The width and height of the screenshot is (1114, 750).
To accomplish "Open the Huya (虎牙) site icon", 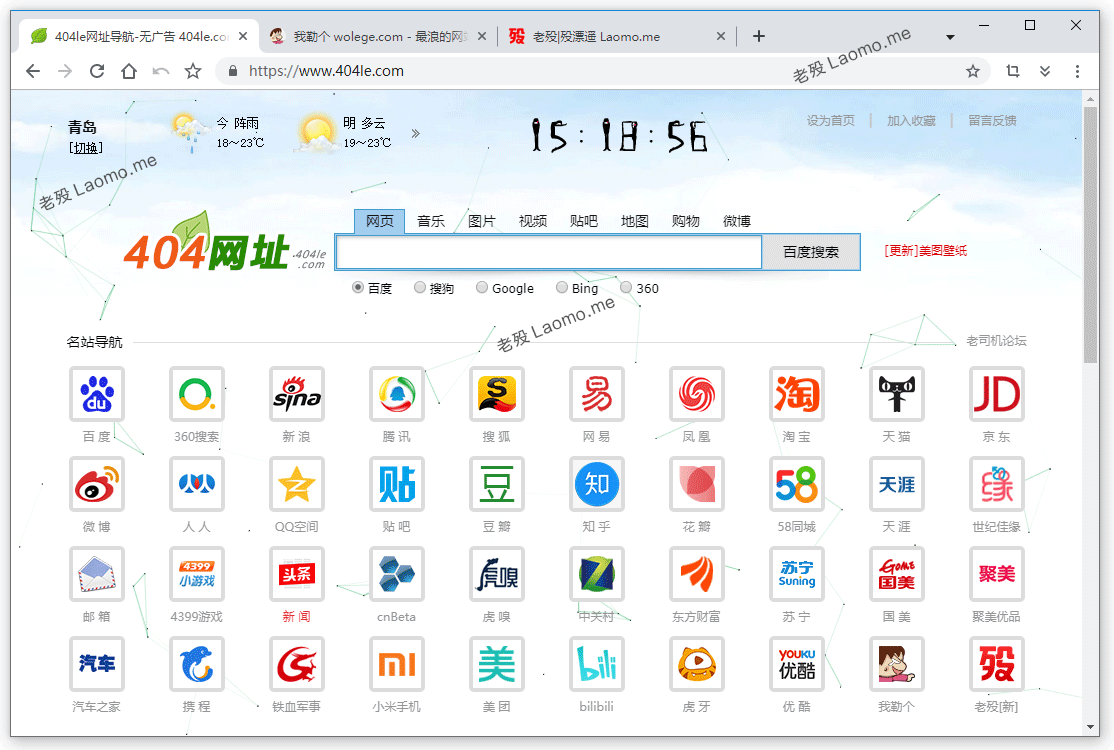I will click(697, 665).
